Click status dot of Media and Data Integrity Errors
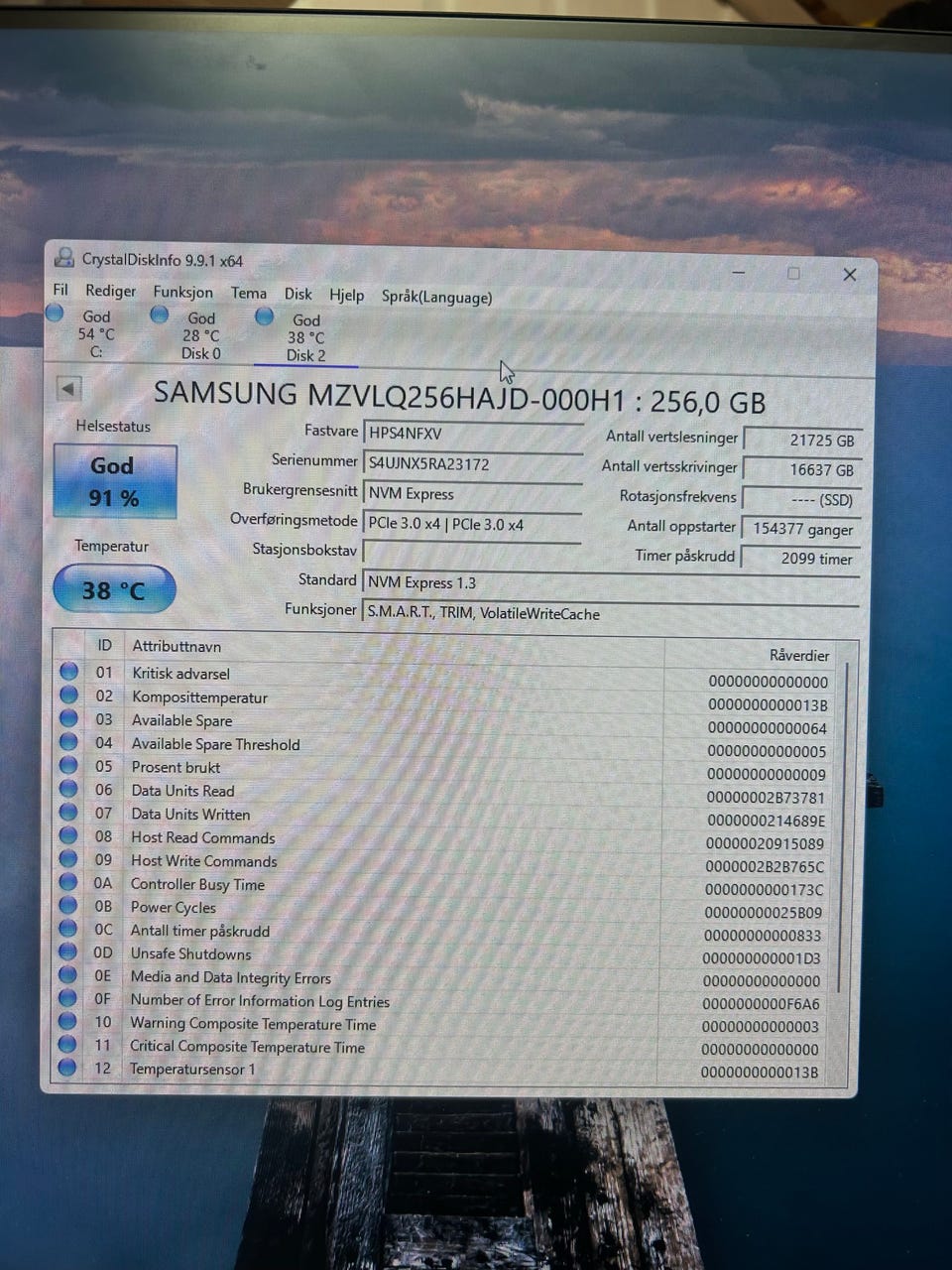Image resolution: width=952 pixels, height=1270 pixels. coord(67,975)
